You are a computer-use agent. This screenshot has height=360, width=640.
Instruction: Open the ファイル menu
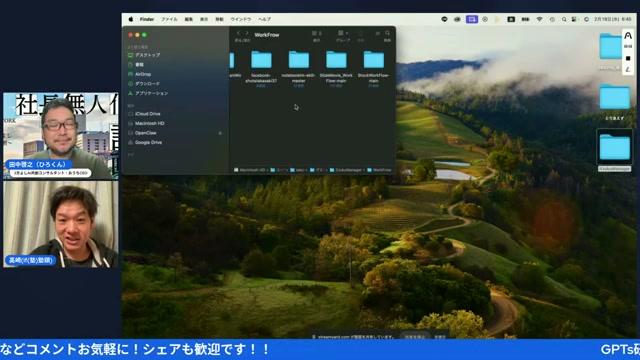click(x=169, y=19)
